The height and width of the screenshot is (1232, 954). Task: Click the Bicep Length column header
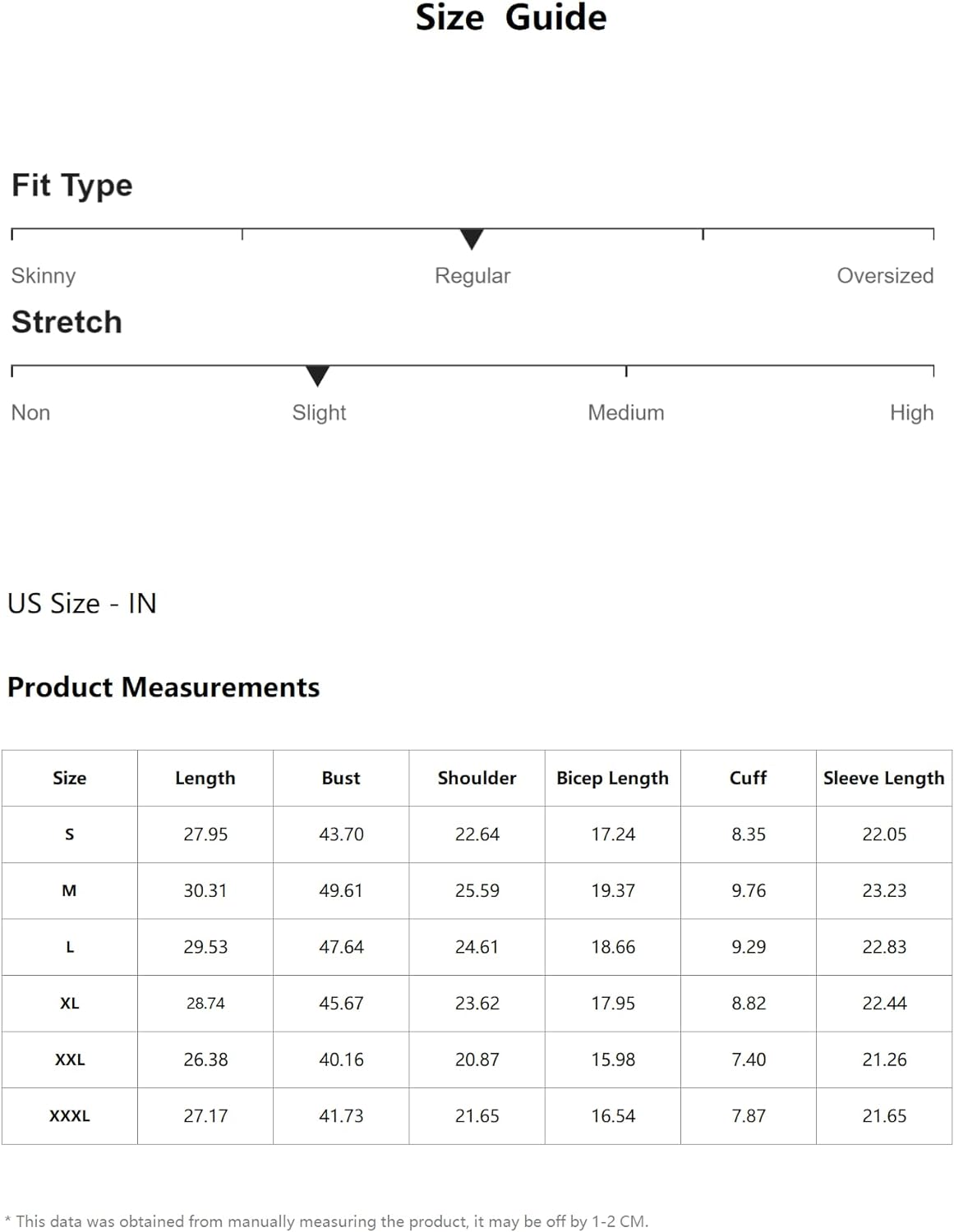(613, 779)
